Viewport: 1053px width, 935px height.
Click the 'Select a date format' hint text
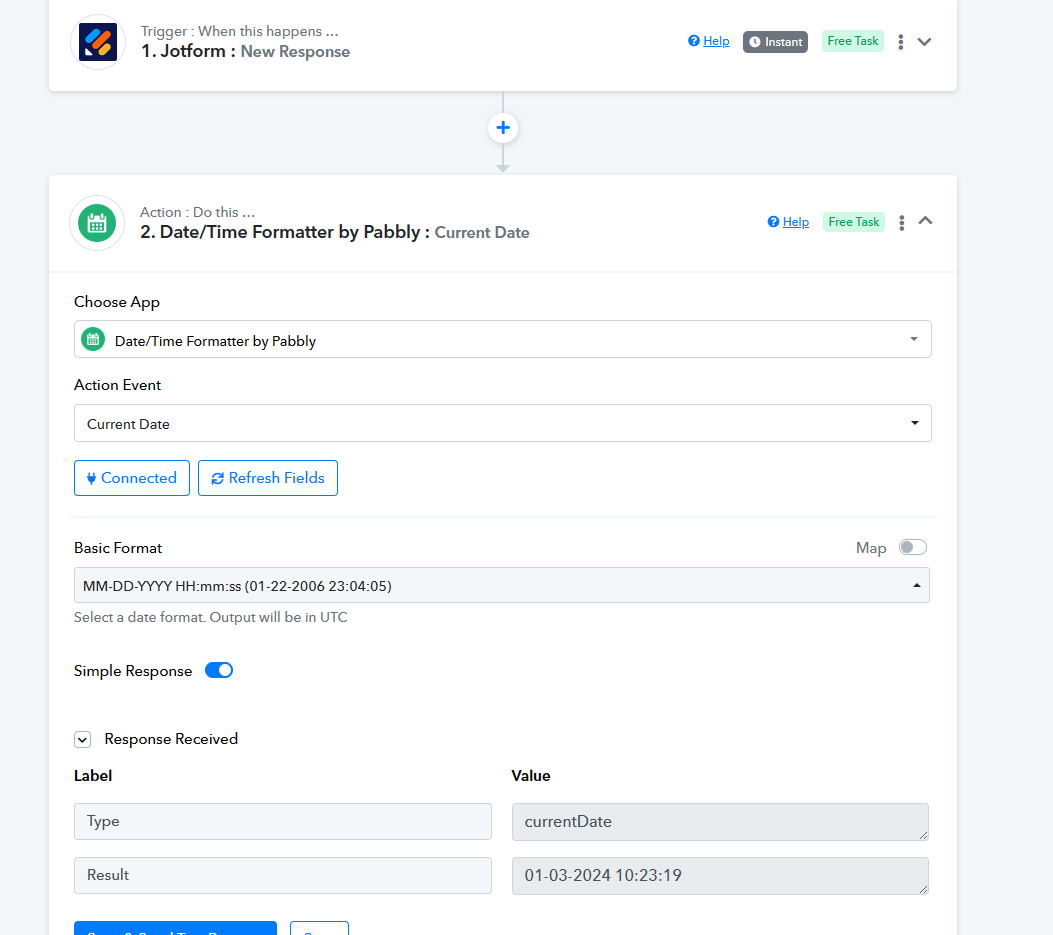(210, 617)
